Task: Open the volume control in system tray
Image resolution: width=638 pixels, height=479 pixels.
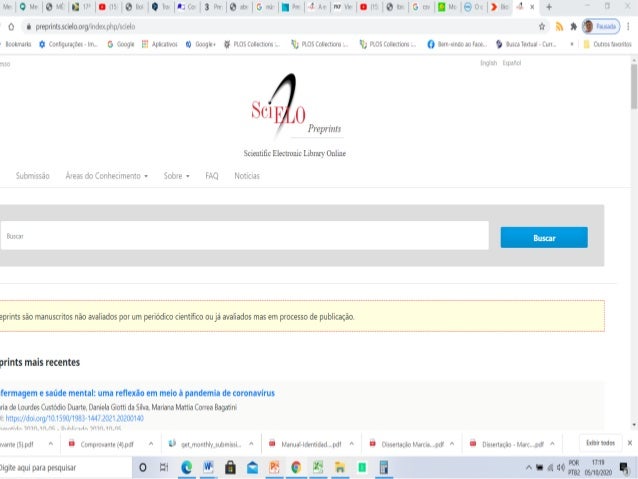Action: click(561, 468)
